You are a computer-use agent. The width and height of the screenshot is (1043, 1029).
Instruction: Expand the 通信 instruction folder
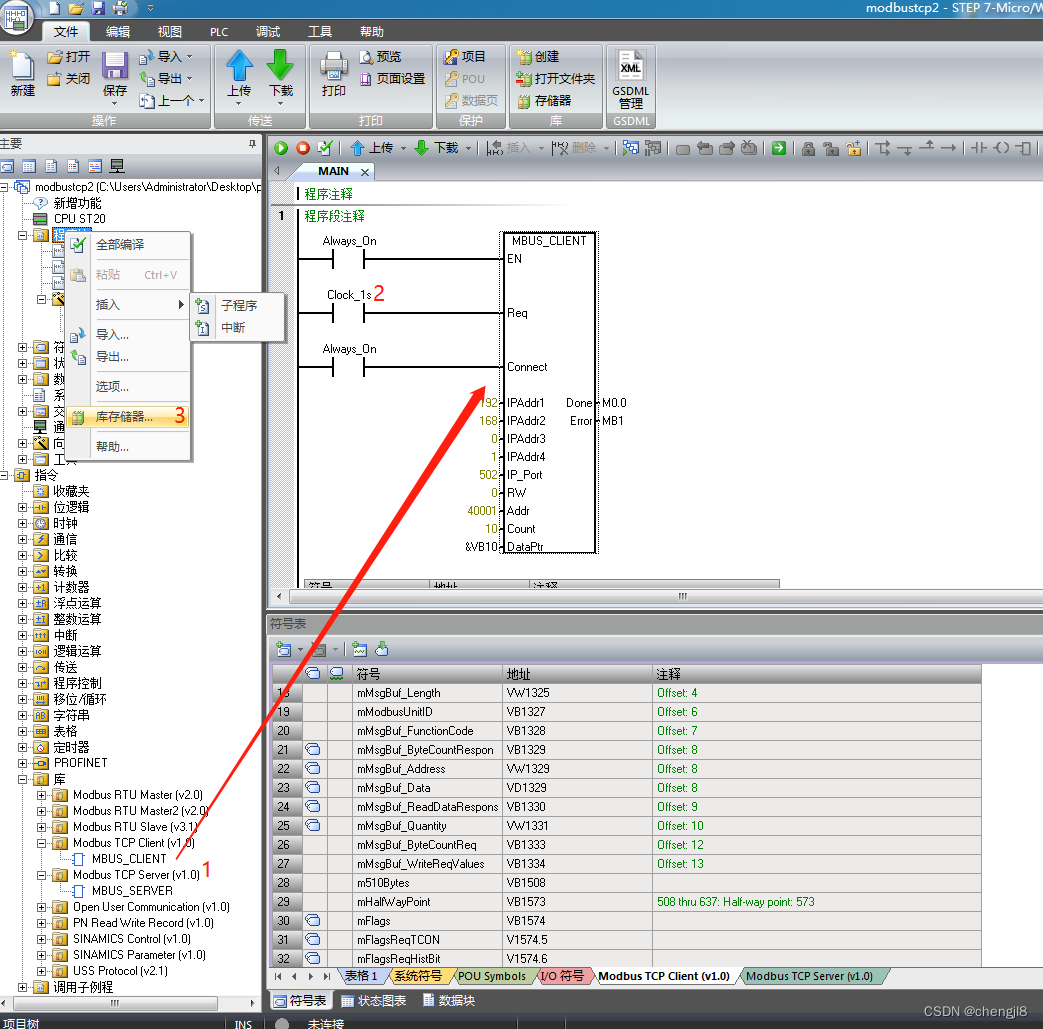(x=23, y=539)
